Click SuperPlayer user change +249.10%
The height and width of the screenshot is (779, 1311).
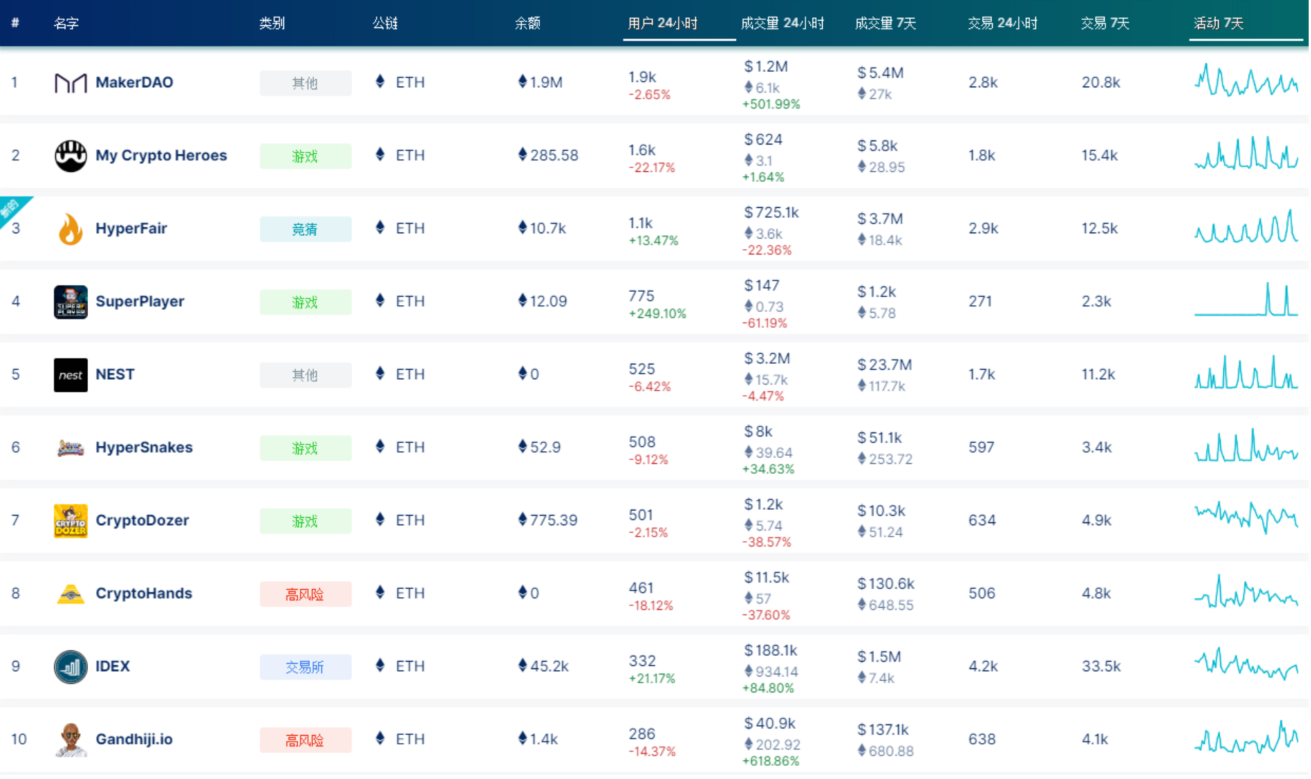[657, 314]
